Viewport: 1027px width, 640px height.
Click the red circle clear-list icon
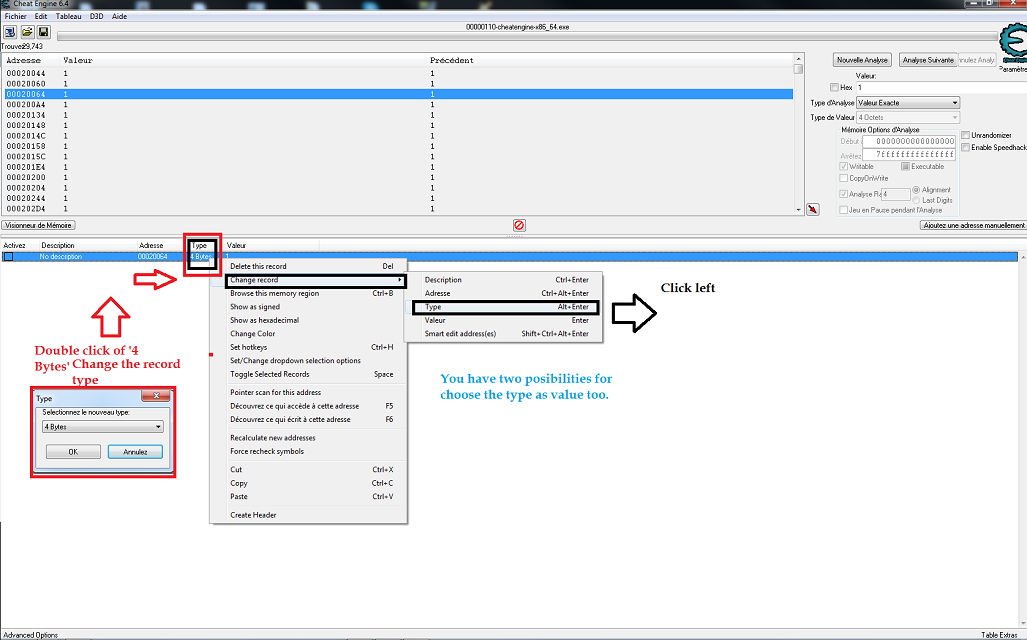pos(518,226)
